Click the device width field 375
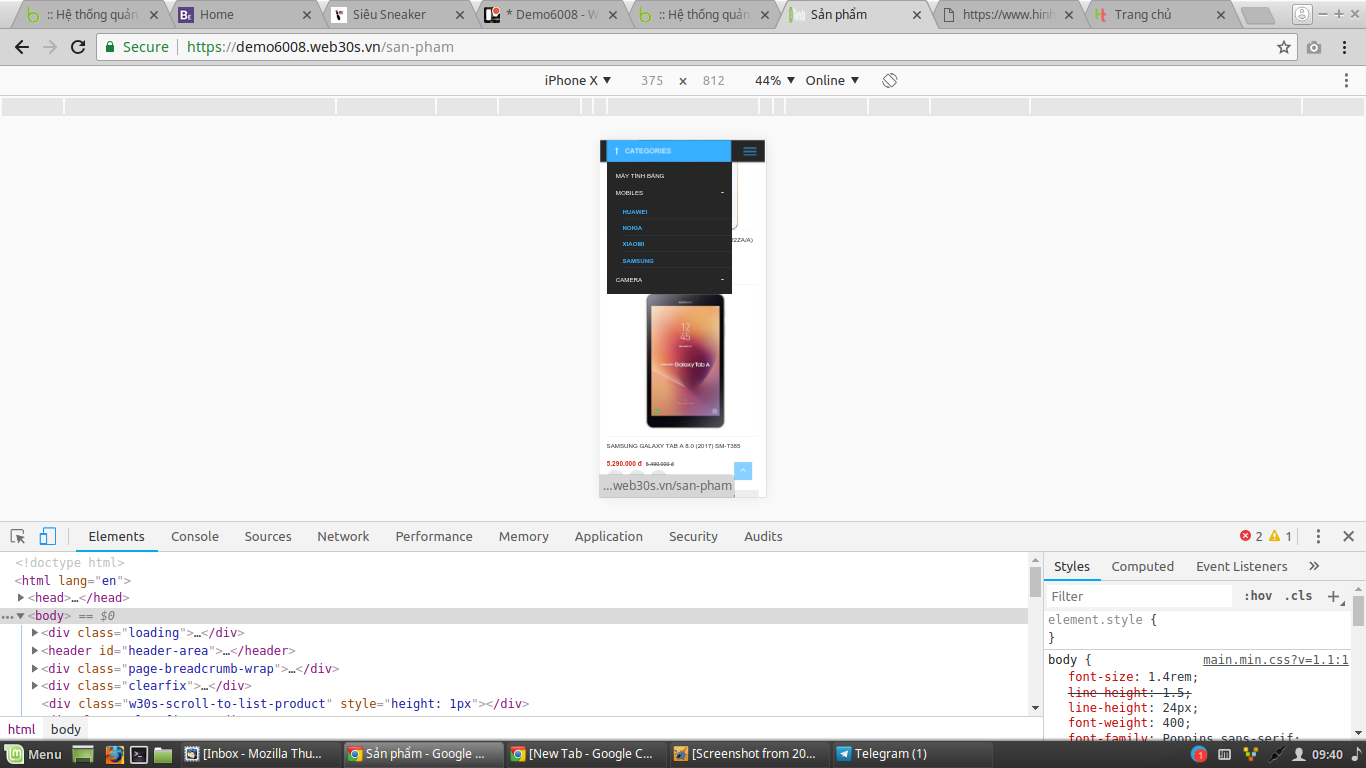This screenshot has width=1366, height=768. pyautogui.click(x=652, y=80)
